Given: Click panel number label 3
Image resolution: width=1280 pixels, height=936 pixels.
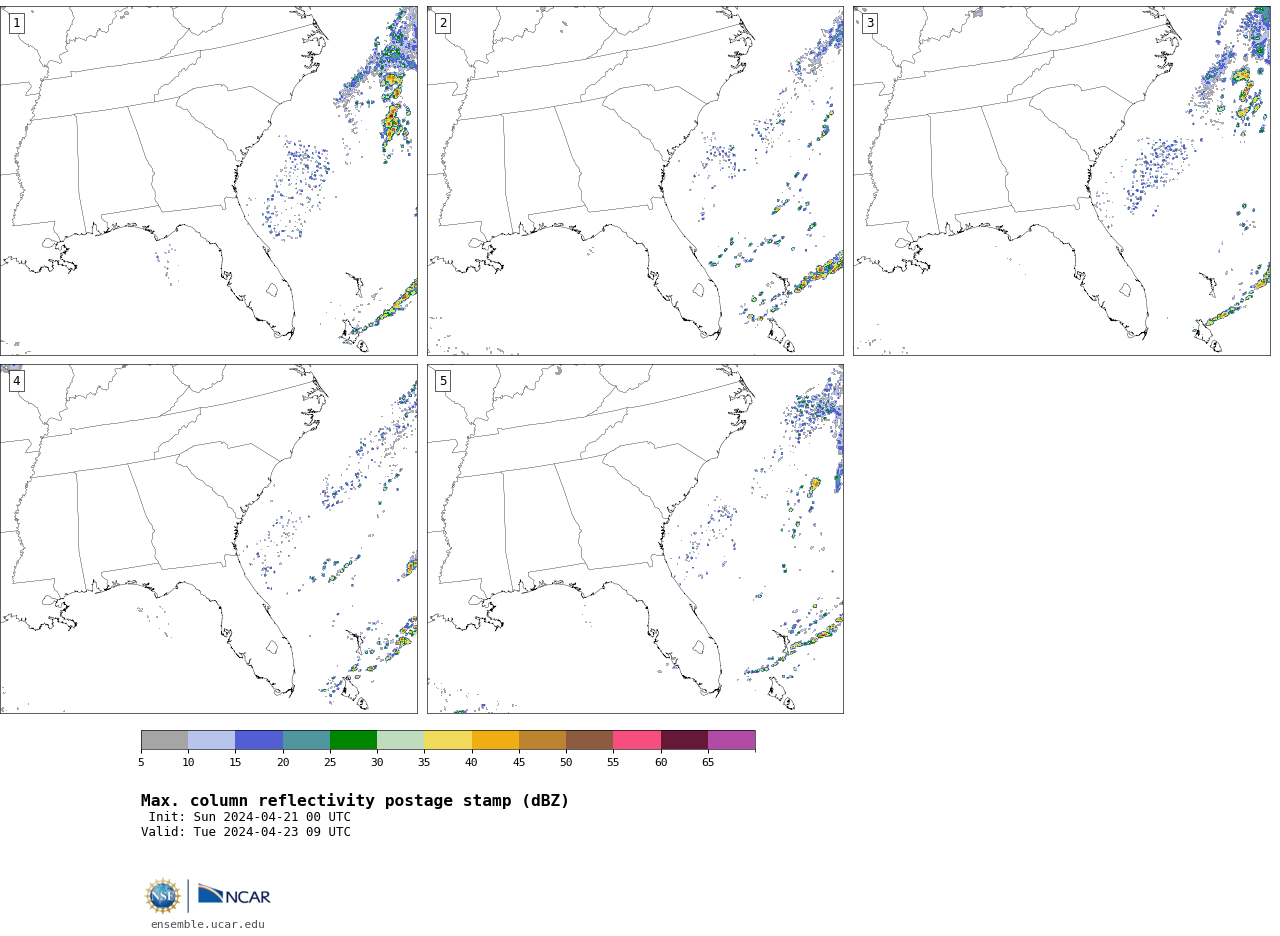Looking at the screenshot, I should [870, 23].
